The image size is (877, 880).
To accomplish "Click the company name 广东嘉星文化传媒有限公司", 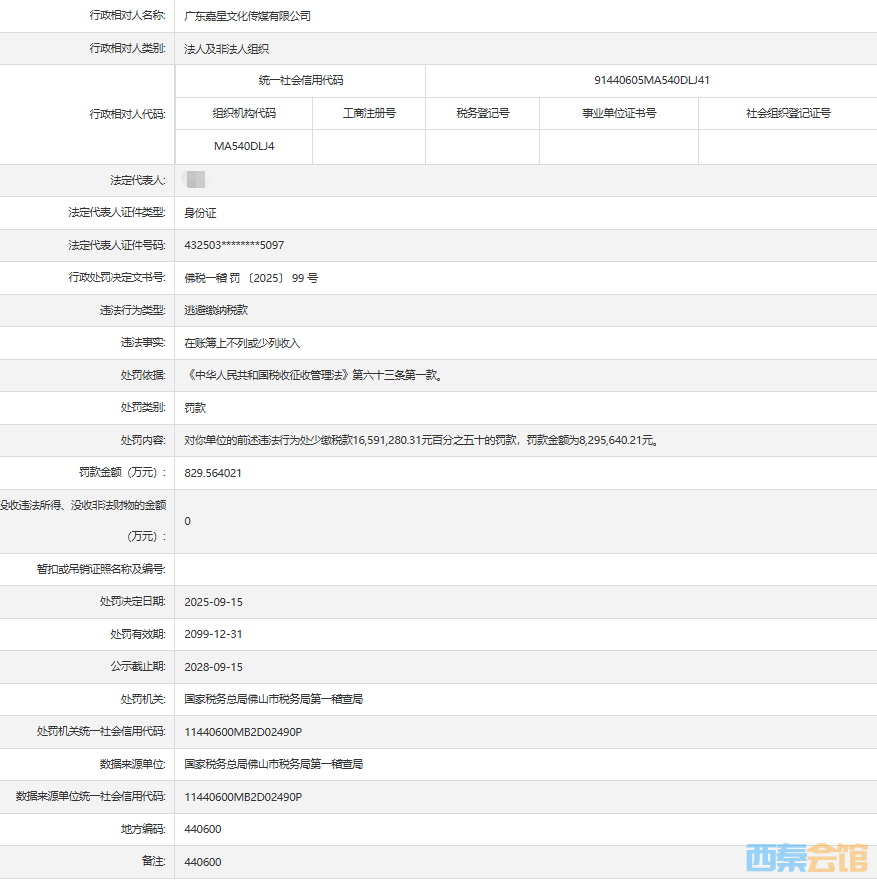I will click(248, 16).
